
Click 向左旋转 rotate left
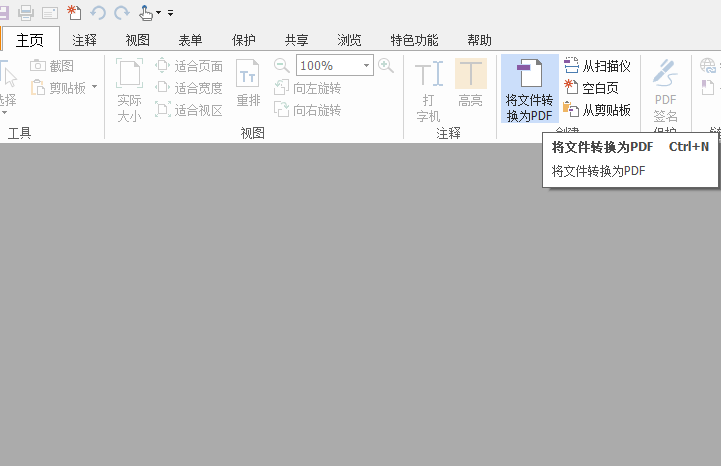click(307, 87)
